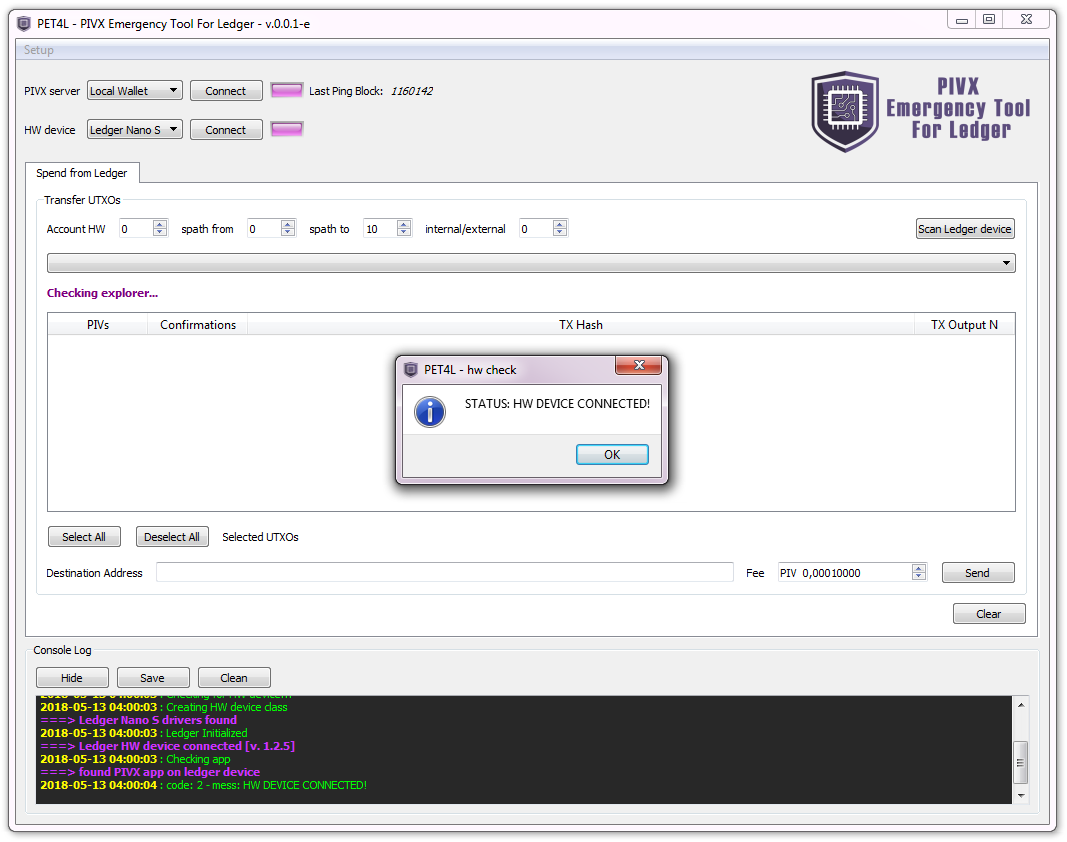Click console scrollbar up arrow
1067x842 pixels.
coord(1021,705)
